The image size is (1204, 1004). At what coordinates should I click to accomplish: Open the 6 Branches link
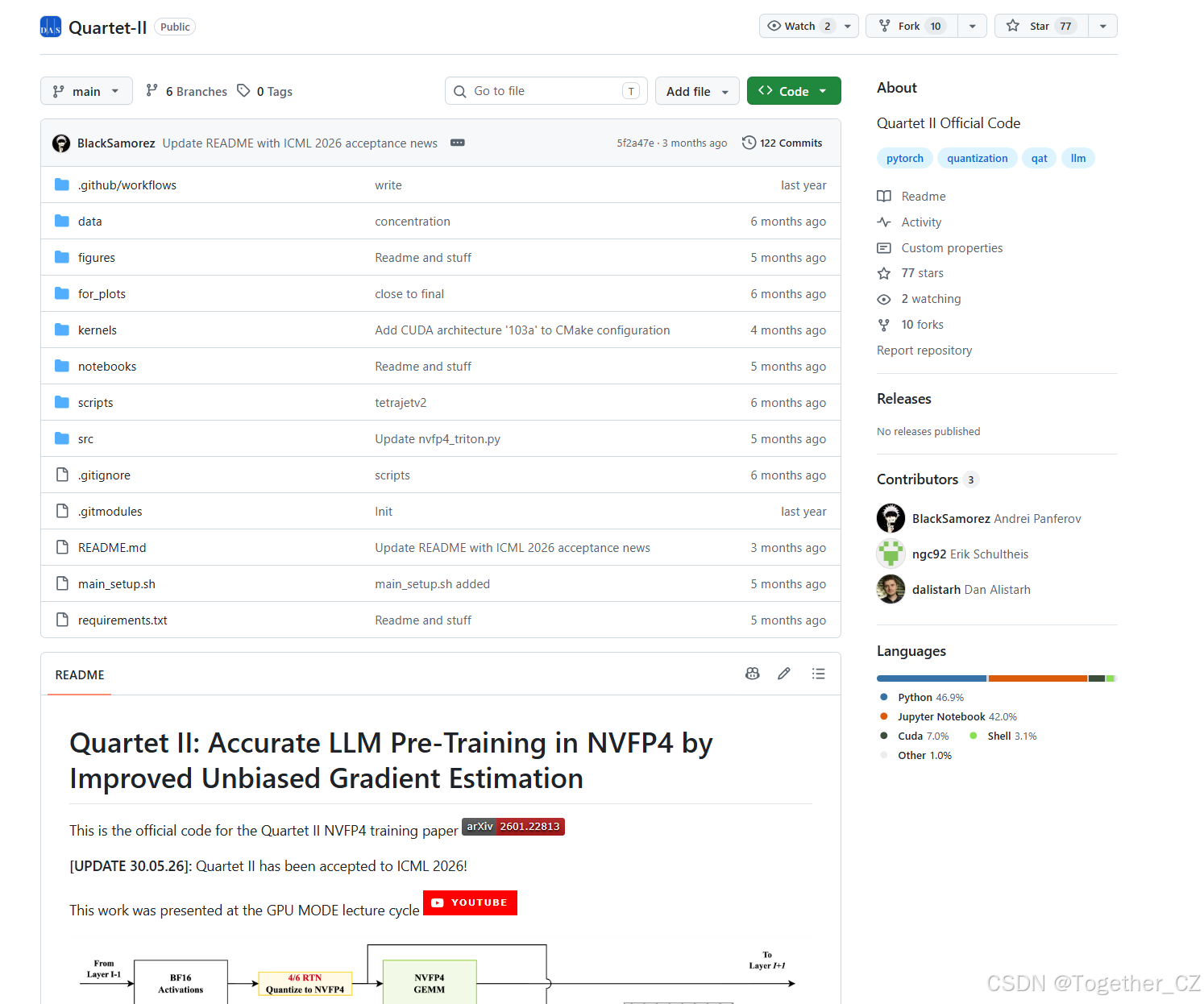click(x=187, y=91)
